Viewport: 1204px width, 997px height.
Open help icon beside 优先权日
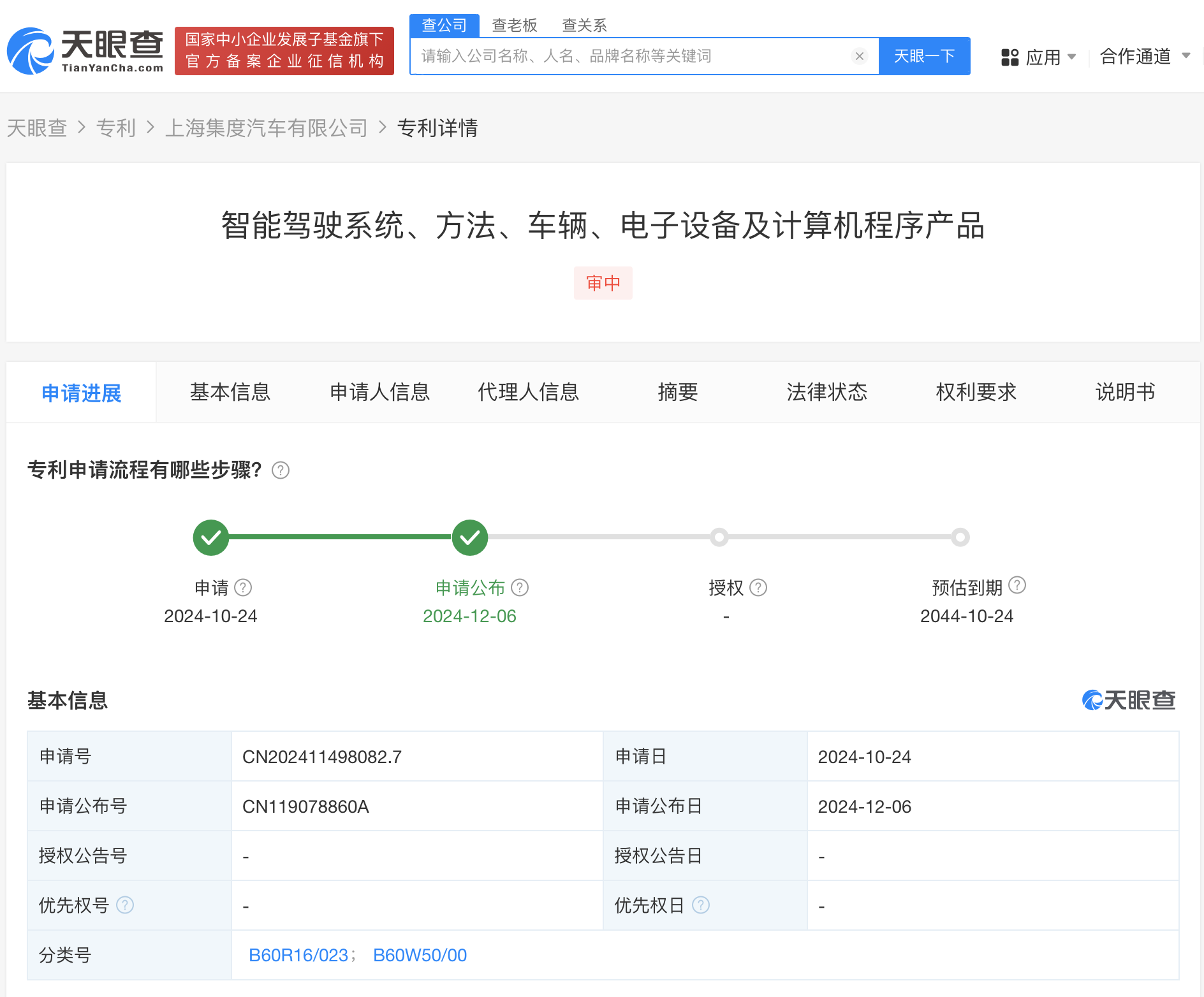pyautogui.click(x=701, y=905)
